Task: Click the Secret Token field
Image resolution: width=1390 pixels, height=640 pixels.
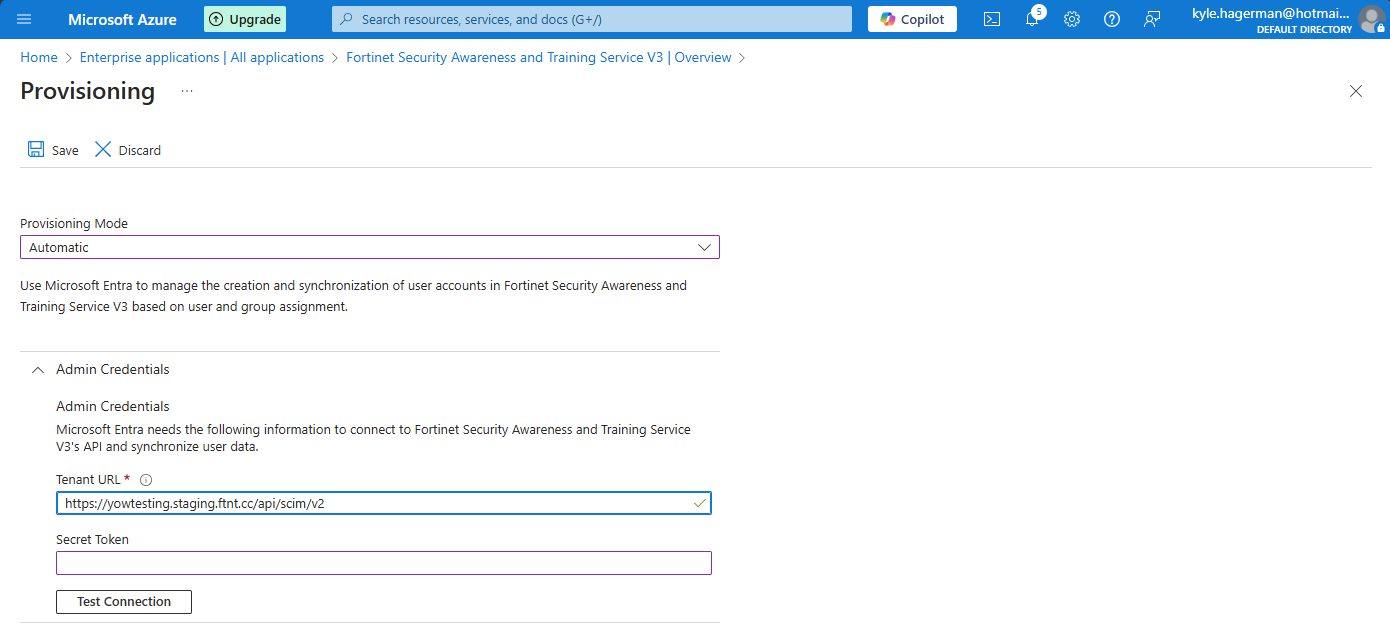Action: coord(384,563)
